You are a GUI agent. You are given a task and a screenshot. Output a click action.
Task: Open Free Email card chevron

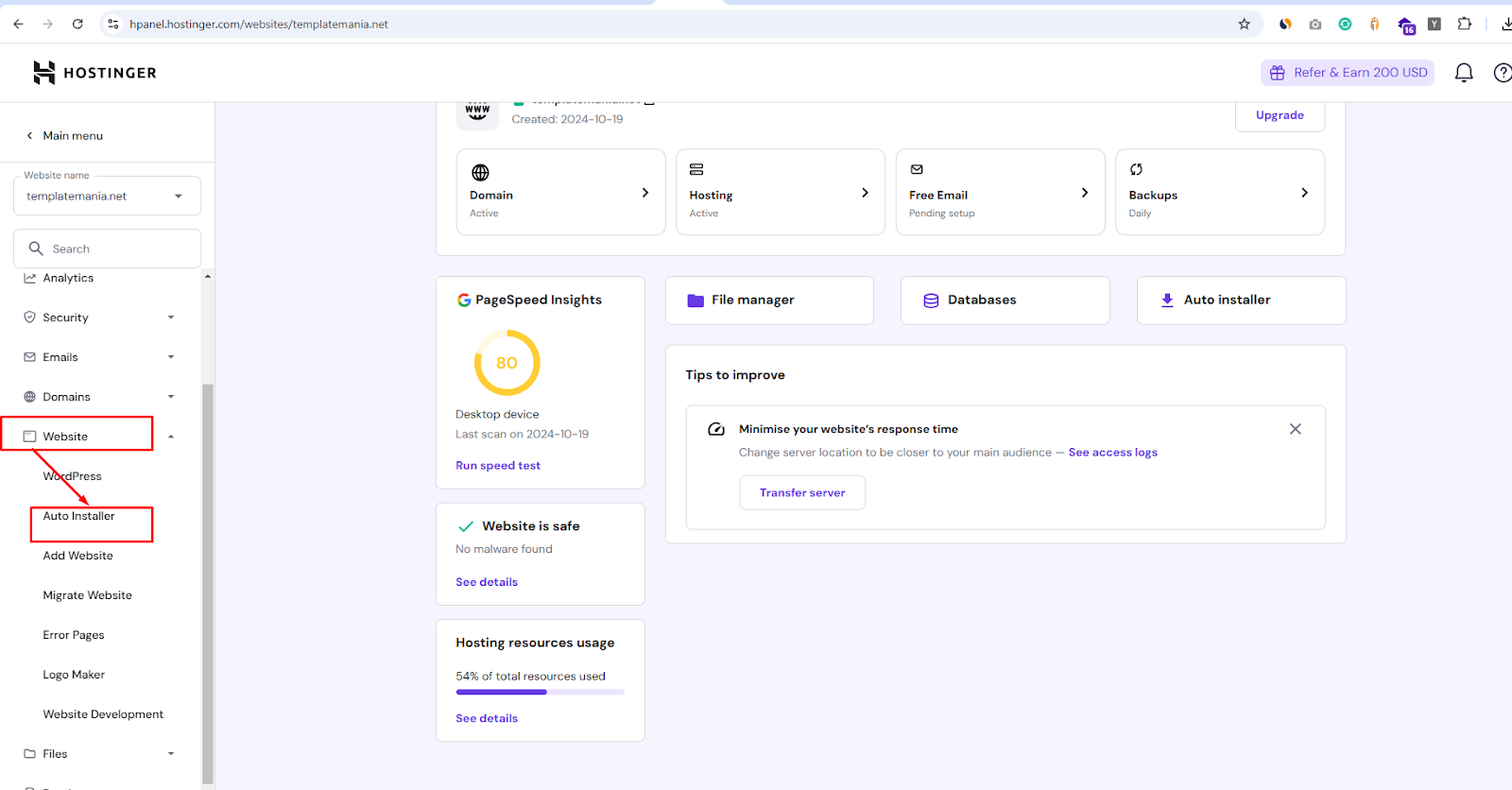pyautogui.click(x=1085, y=193)
